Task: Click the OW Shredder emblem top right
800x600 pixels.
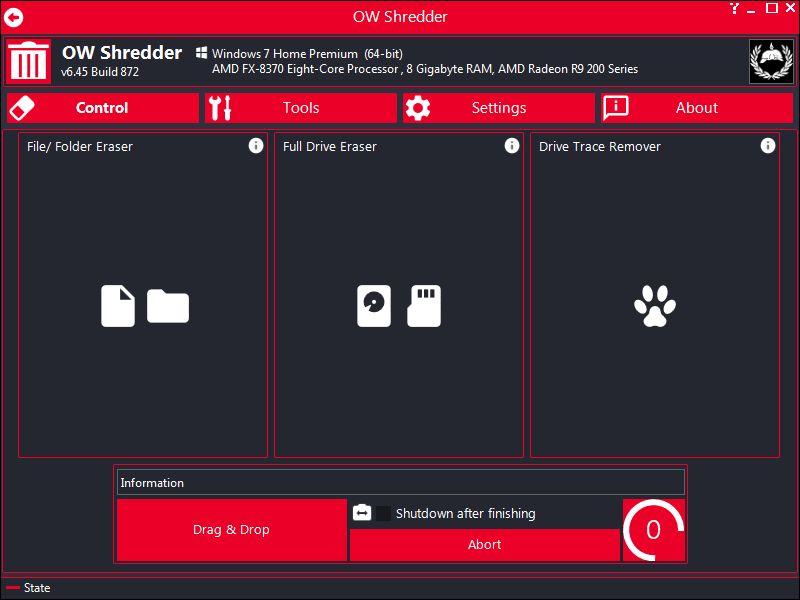Action: 770,60
